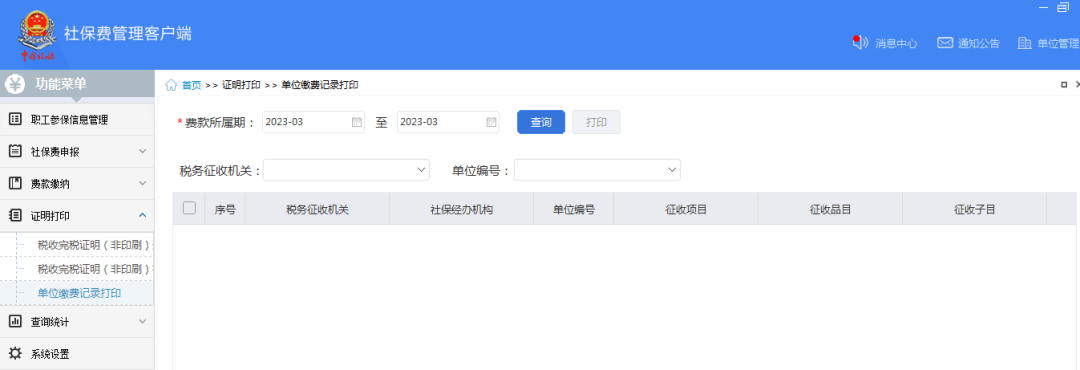Click the 社保费申报 clipboard icon

(14, 151)
